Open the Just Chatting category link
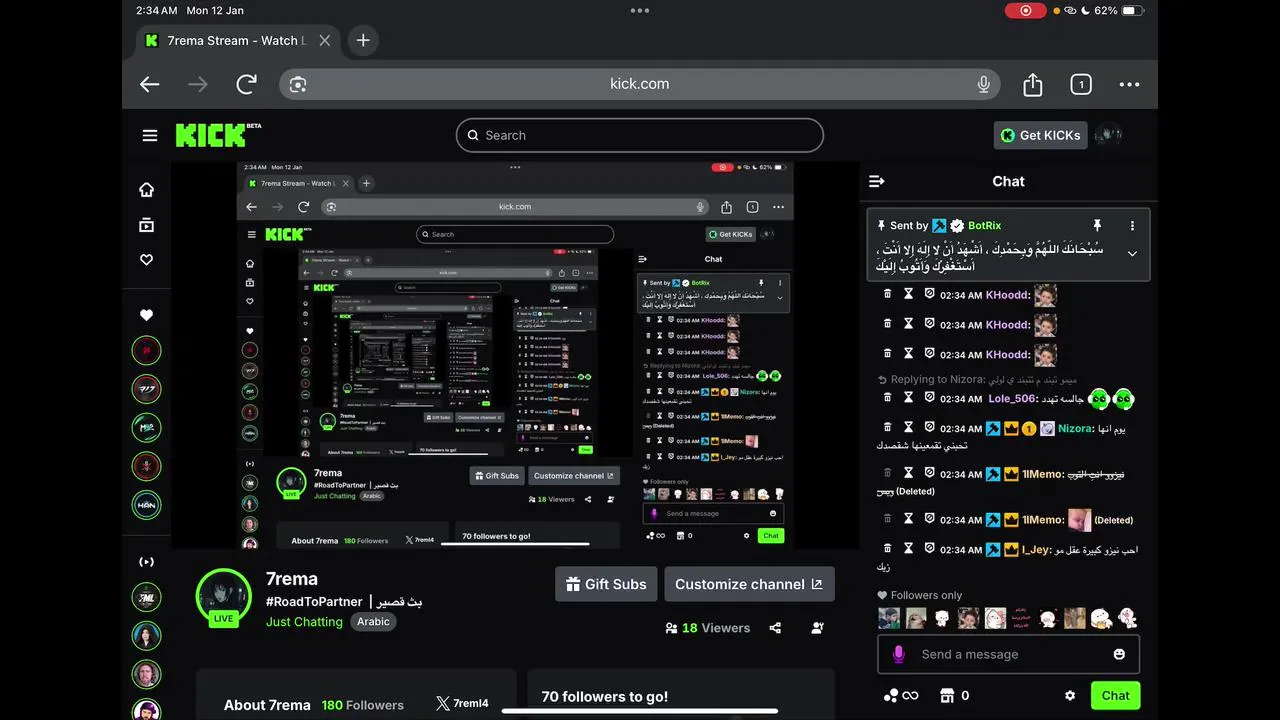The image size is (1280, 720). (304, 622)
